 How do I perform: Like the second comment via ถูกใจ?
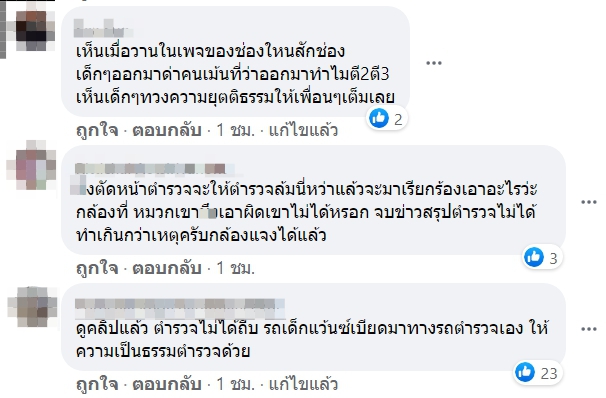[97, 268]
